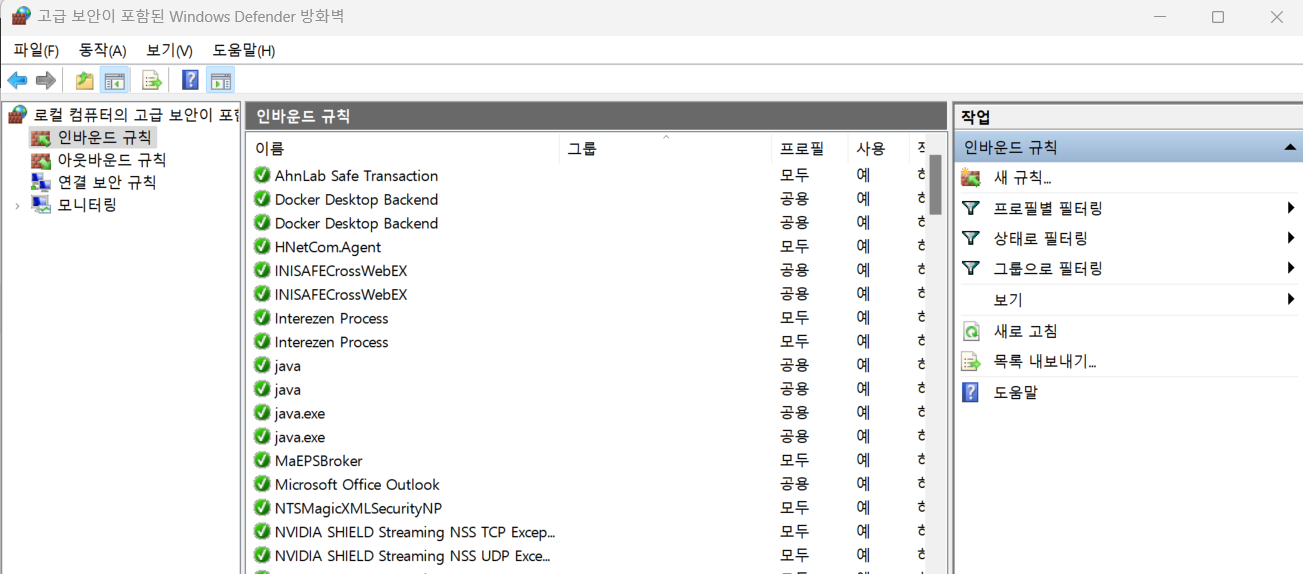Click the green check icon for HNetCom.Agent
1303x574 pixels.
coord(262,246)
